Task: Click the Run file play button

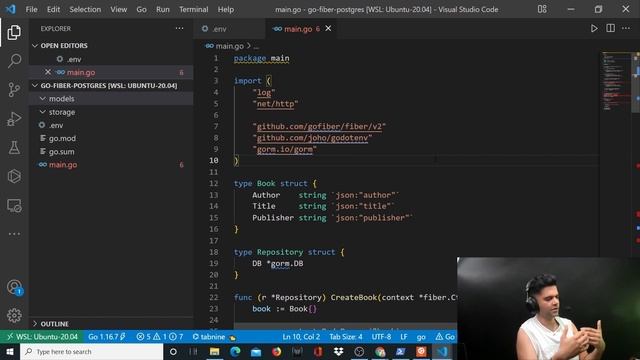Action: pyautogui.click(x=594, y=29)
